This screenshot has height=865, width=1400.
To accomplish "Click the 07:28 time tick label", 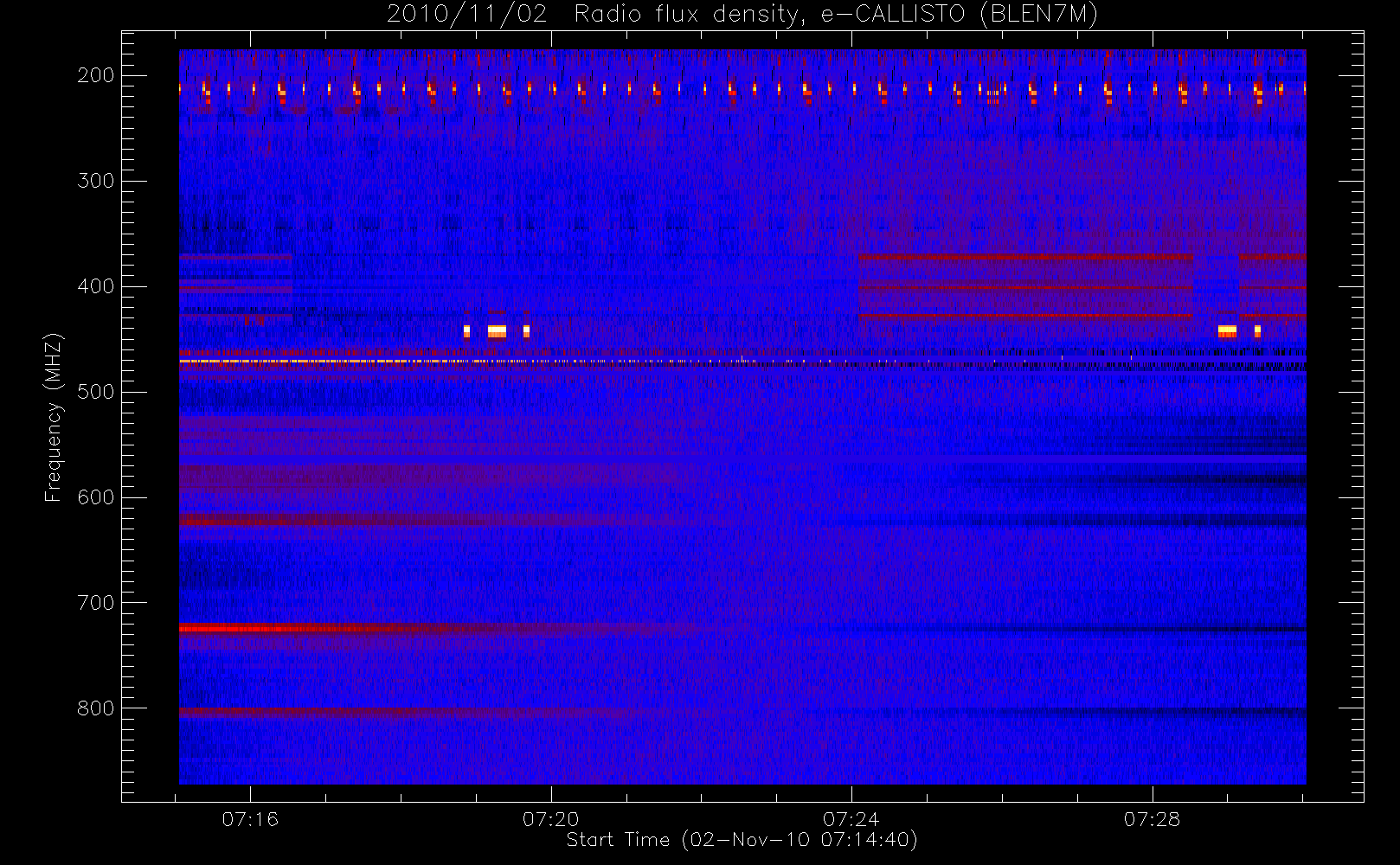I will [1153, 819].
